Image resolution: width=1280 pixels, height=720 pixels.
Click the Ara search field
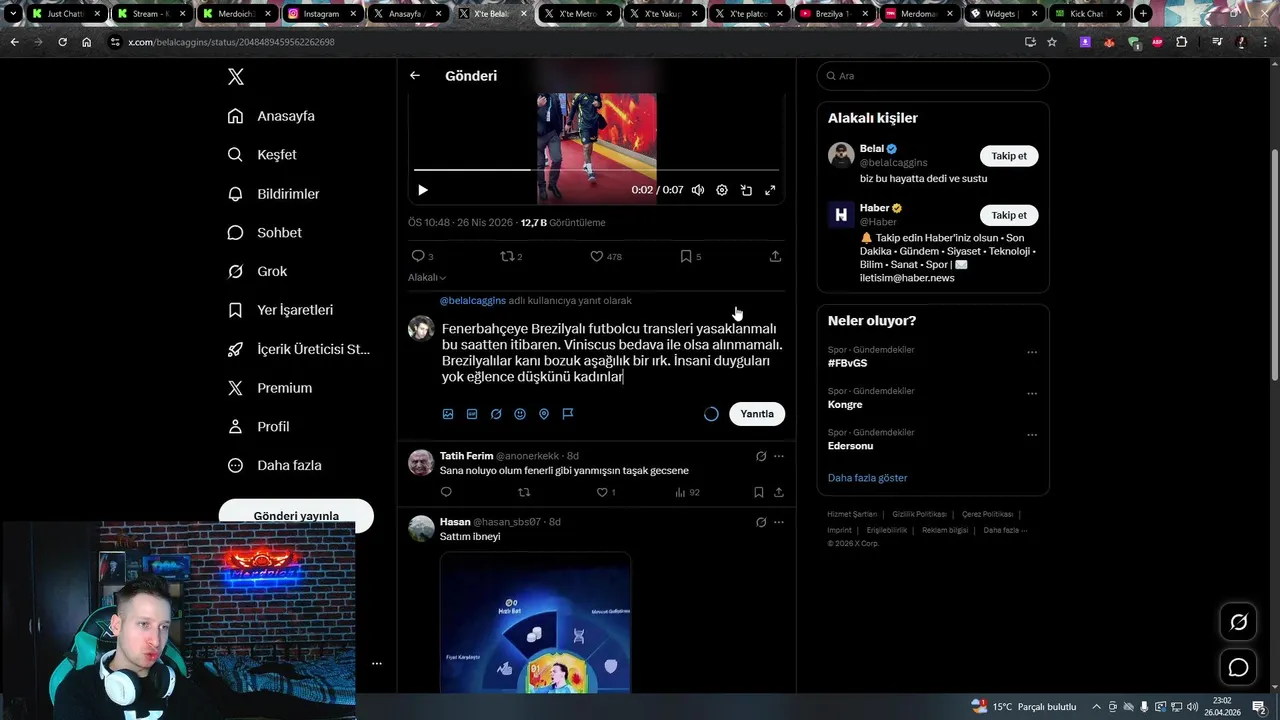coord(933,76)
